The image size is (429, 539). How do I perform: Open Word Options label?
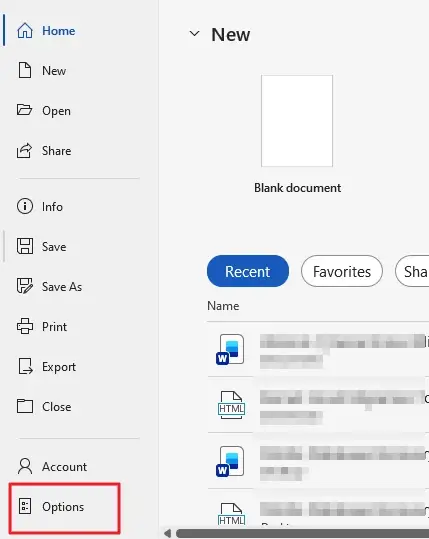63,507
